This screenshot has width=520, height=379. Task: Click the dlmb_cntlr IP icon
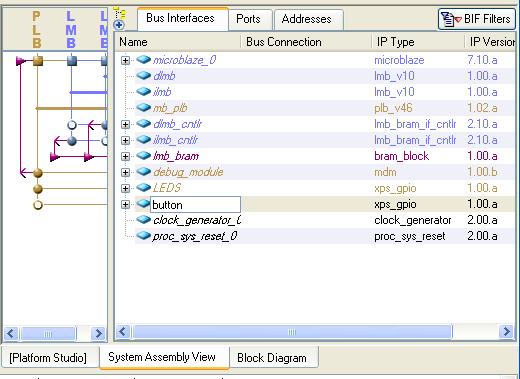click(x=144, y=123)
